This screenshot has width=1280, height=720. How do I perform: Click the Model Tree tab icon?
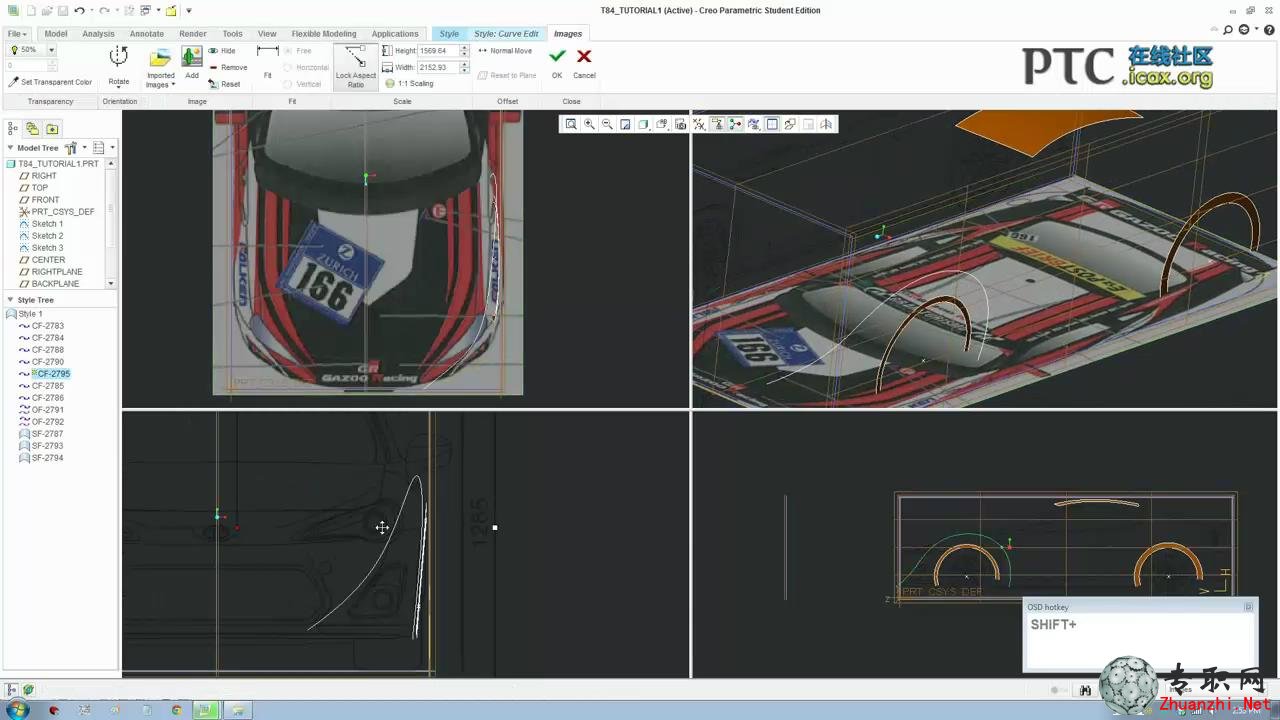tap(13, 128)
